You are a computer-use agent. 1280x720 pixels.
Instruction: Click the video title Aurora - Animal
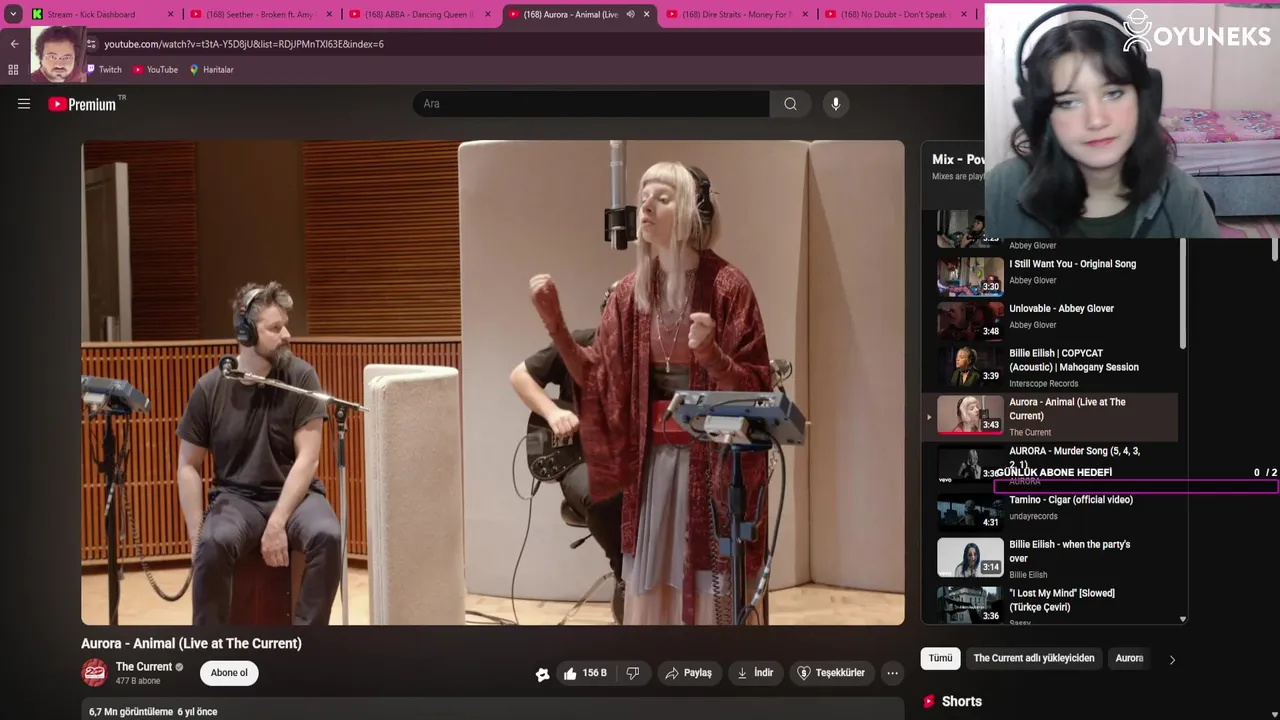(x=191, y=644)
